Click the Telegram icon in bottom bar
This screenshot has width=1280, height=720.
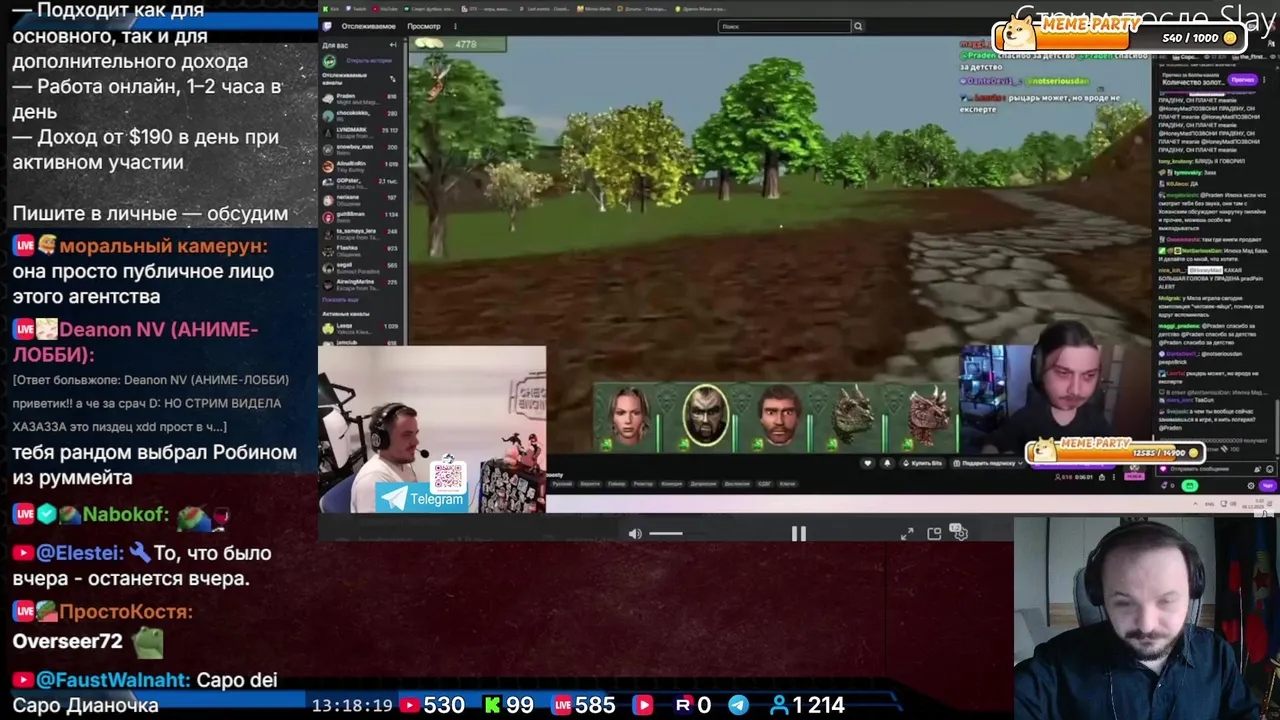click(738, 705)
